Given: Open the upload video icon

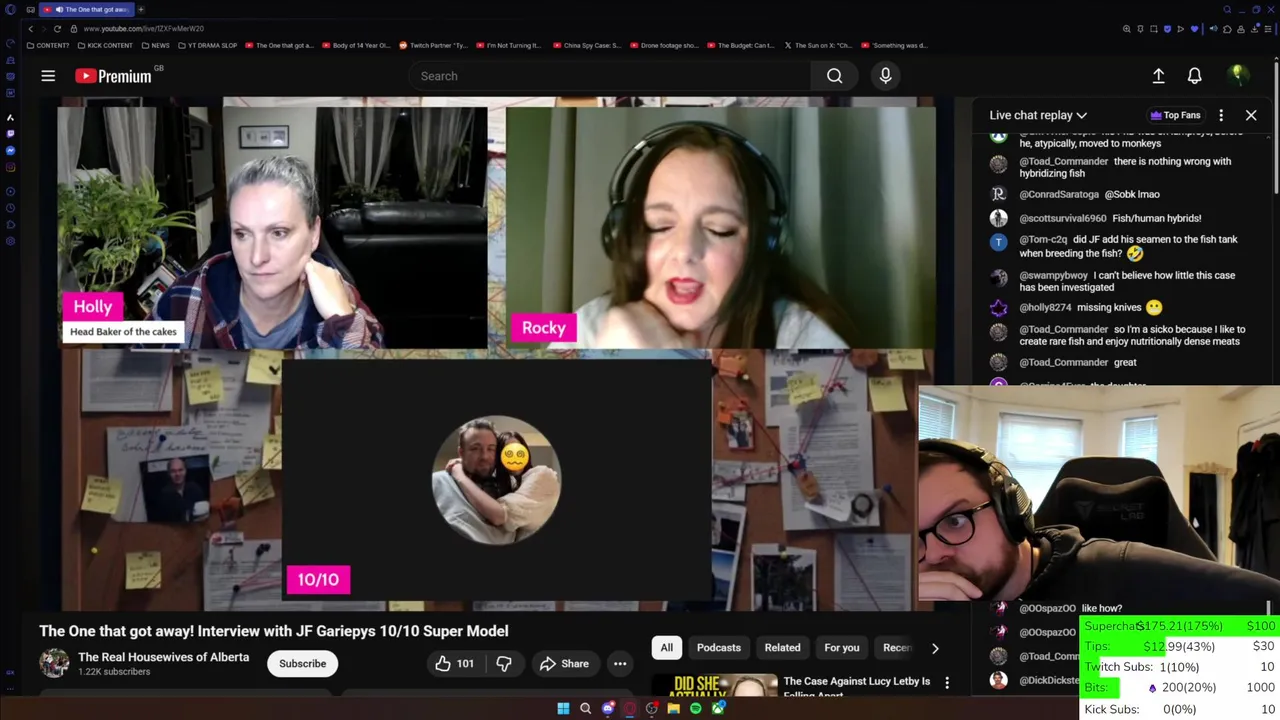Looking at the screenshot, I should tap(1158, 76).
